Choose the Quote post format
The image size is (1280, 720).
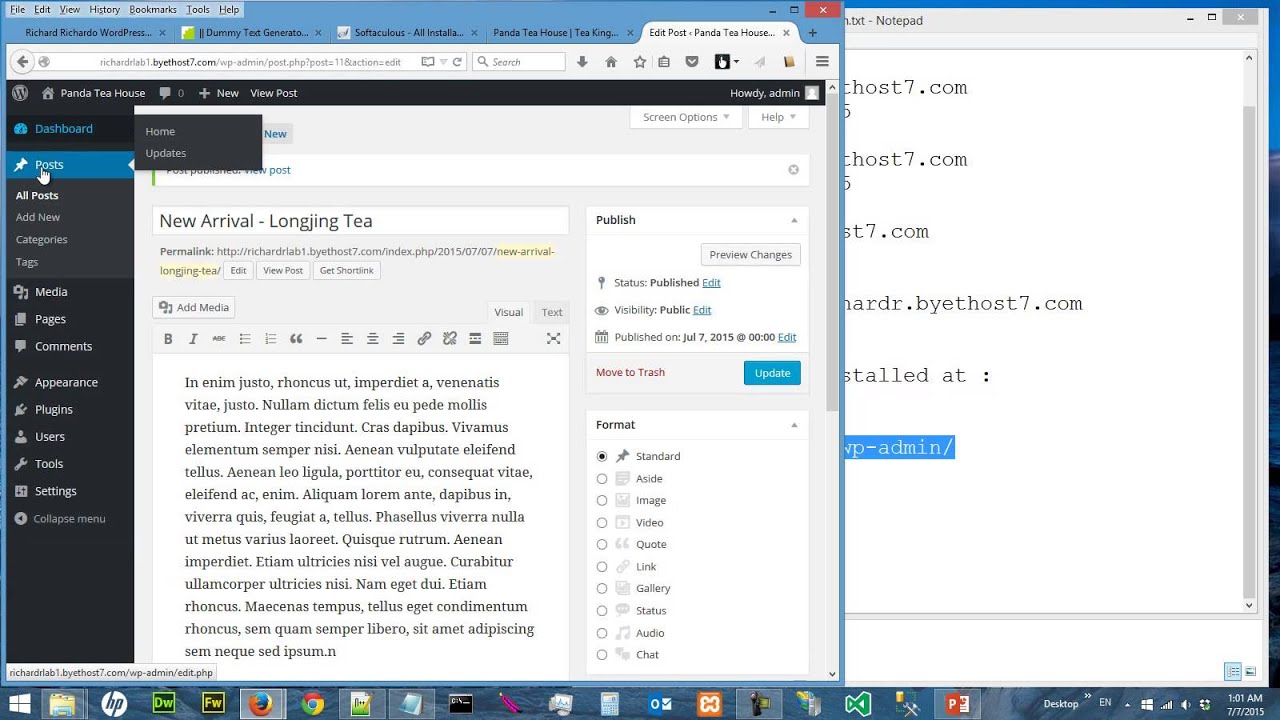[x=602, y=545]
